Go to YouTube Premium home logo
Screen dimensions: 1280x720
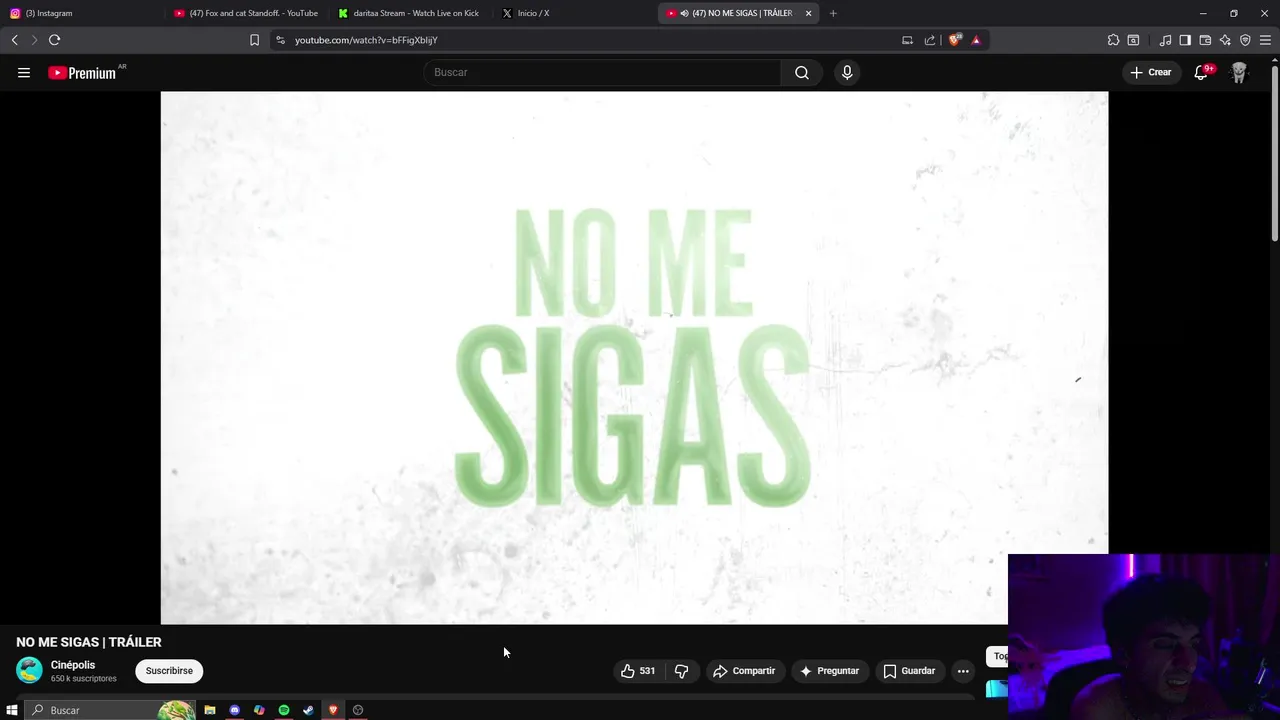pos(84,72)
